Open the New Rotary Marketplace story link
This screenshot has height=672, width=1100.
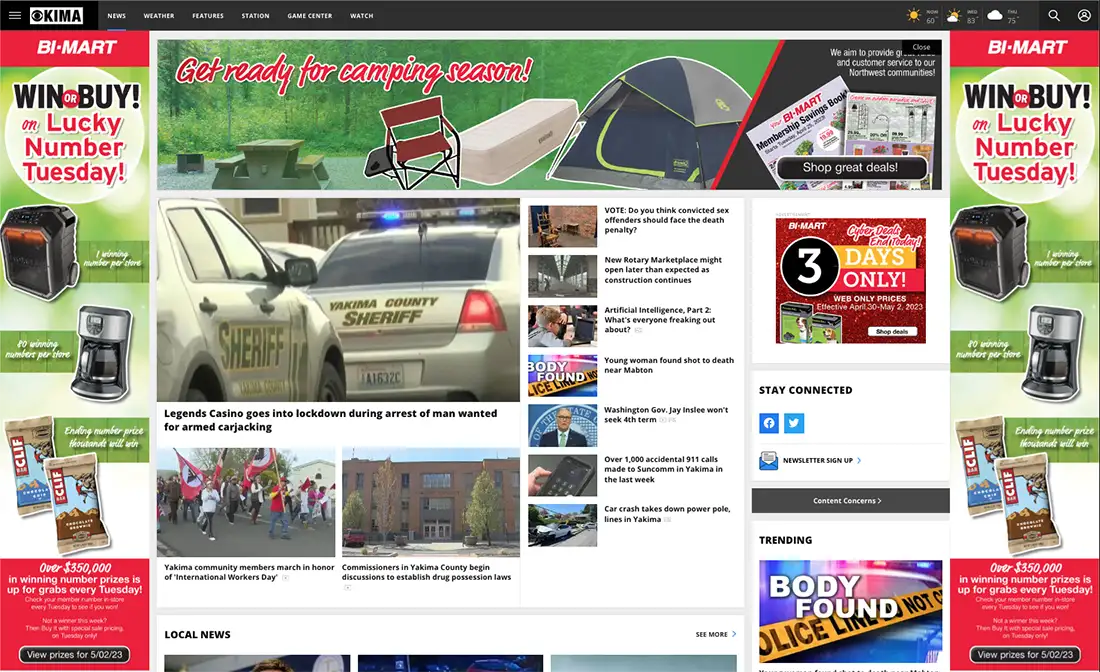click(663, 270)
